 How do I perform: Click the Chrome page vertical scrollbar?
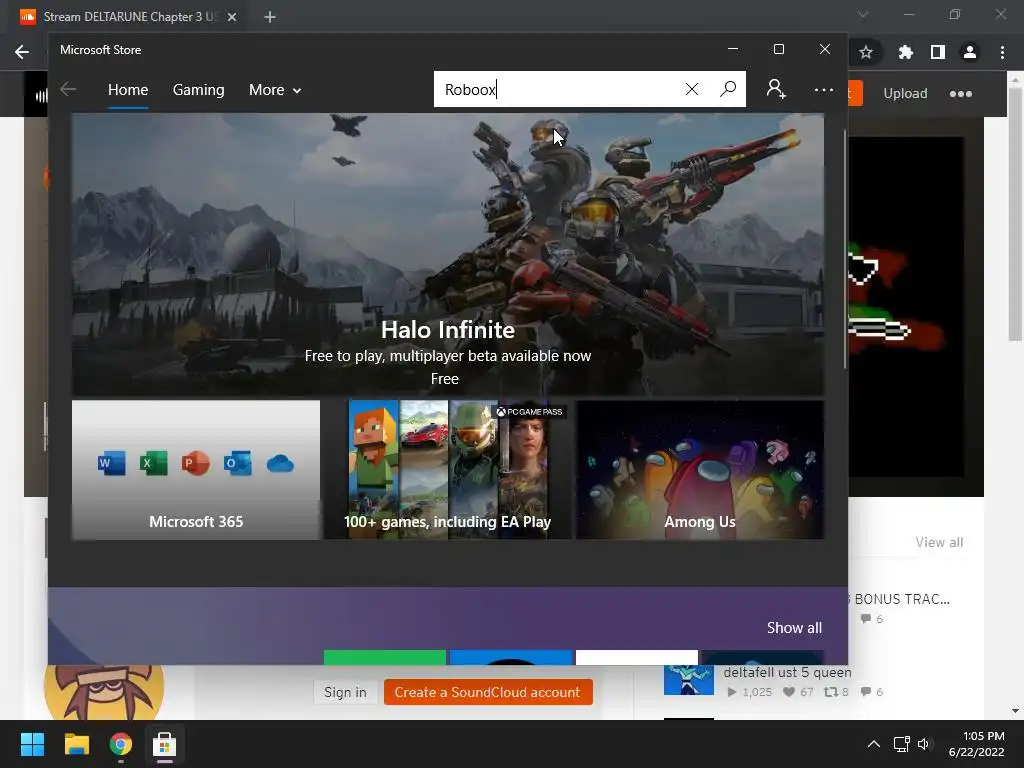pos(1015,216)
